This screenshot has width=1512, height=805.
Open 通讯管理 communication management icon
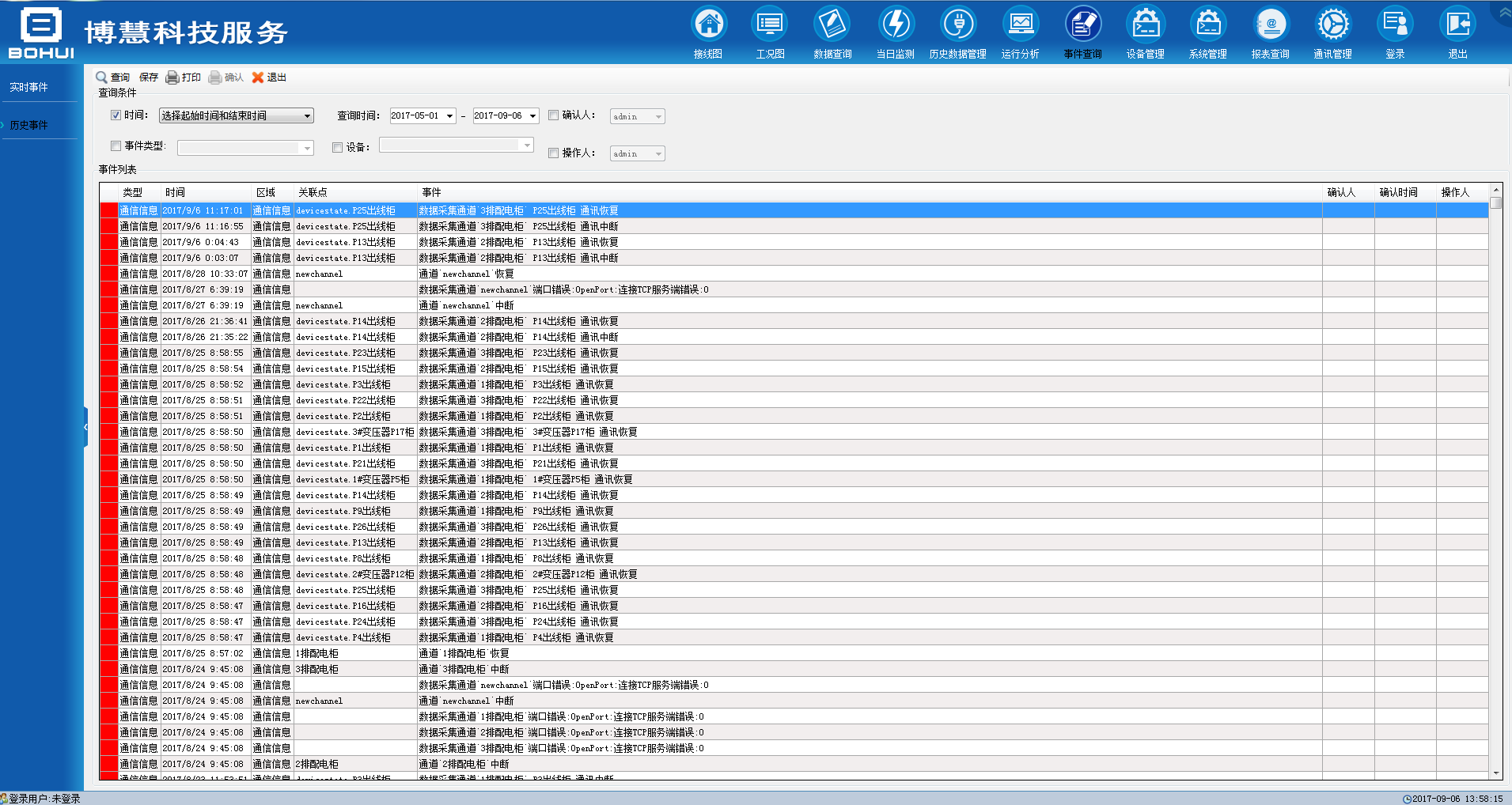[x=1332, y=25]
